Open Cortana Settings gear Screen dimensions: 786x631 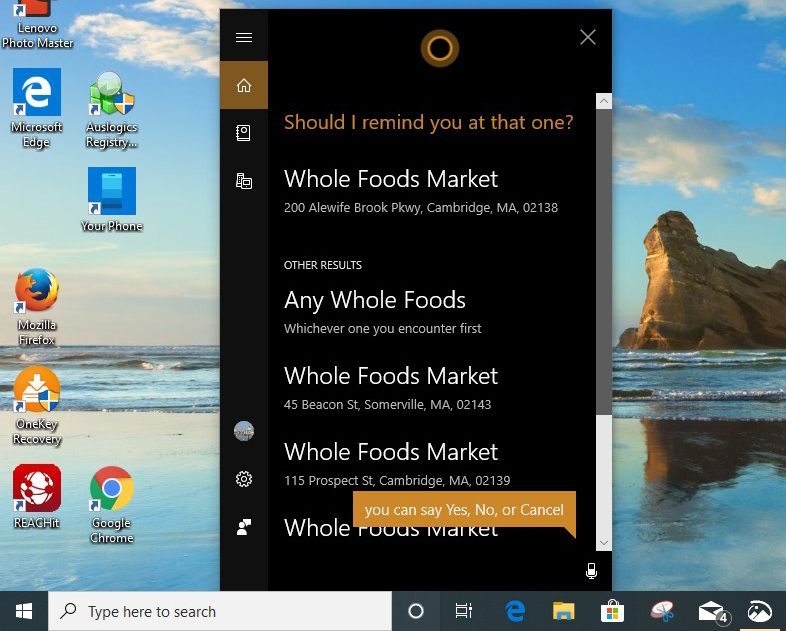click(244, 479)
